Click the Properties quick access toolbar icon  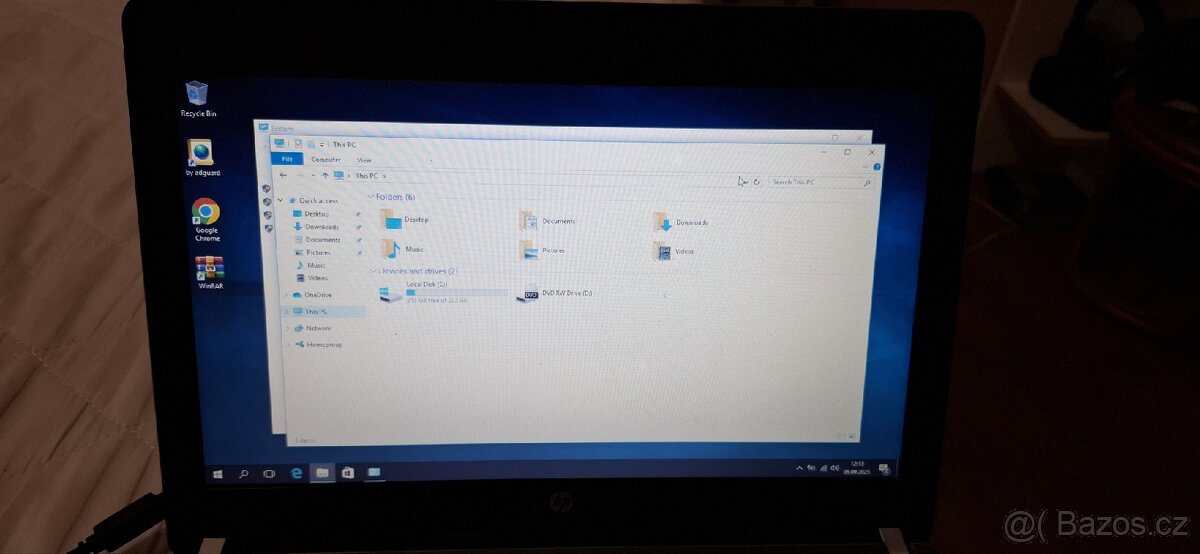(x=298, y=144)
